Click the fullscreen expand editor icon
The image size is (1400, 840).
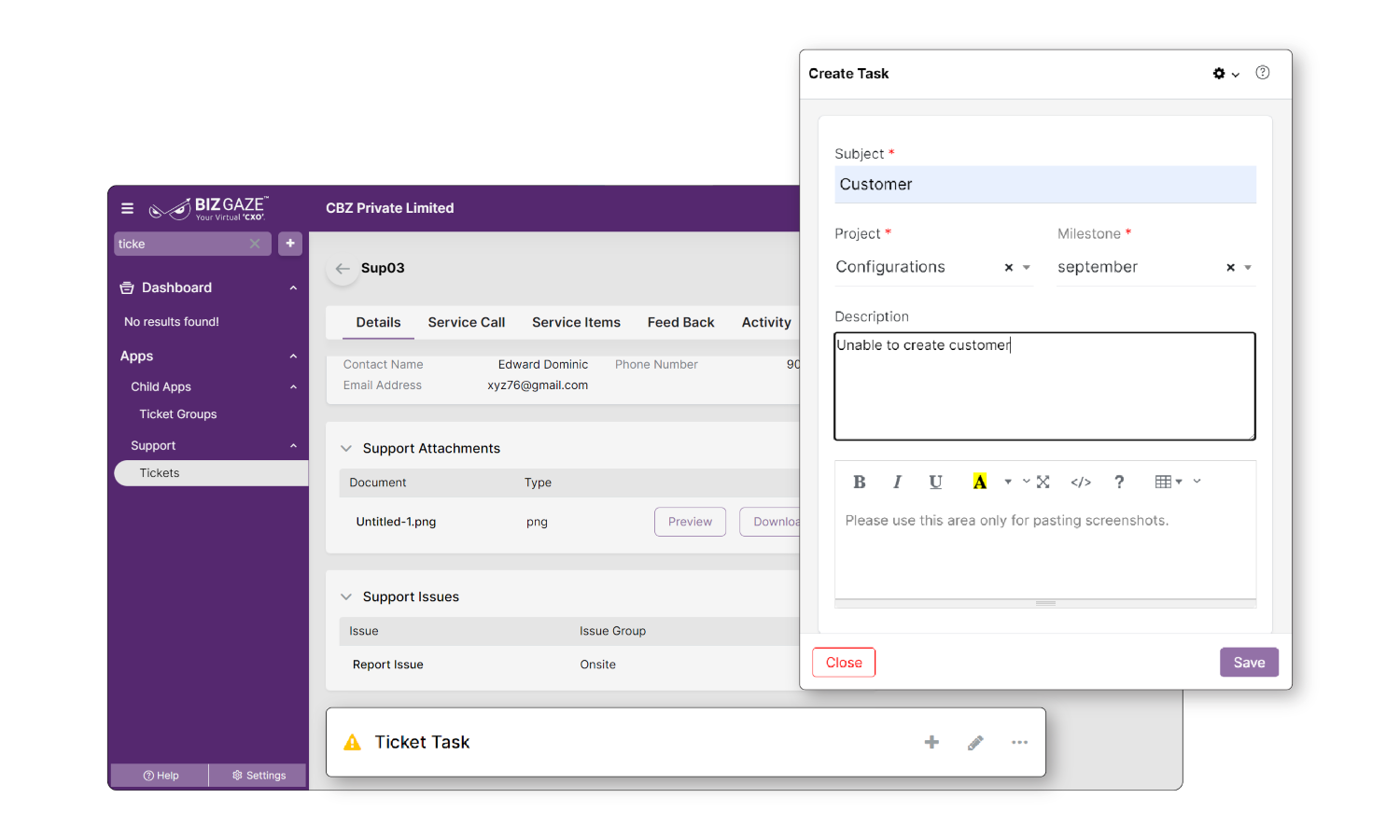[1043, 482]
